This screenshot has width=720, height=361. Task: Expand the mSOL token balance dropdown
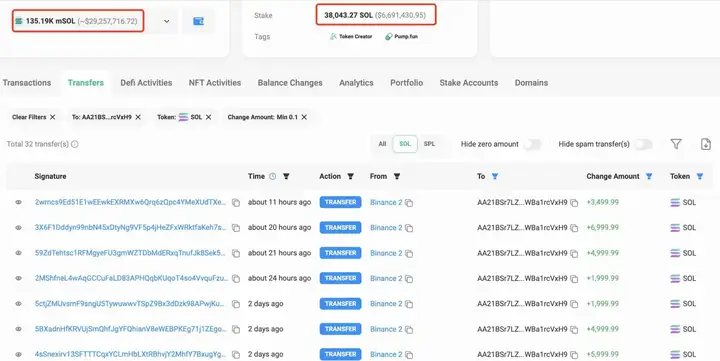click(x=167, y=21)
